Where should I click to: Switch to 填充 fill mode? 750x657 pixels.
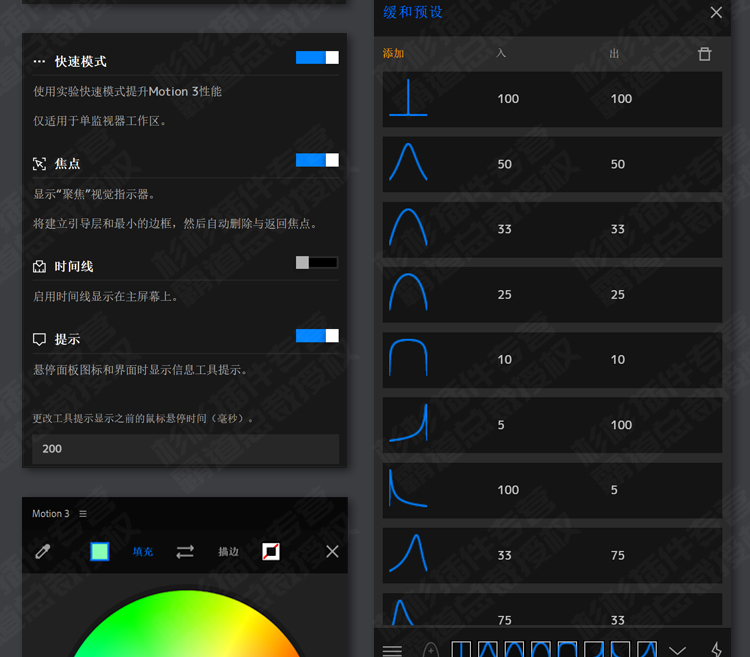click(143, 552)
